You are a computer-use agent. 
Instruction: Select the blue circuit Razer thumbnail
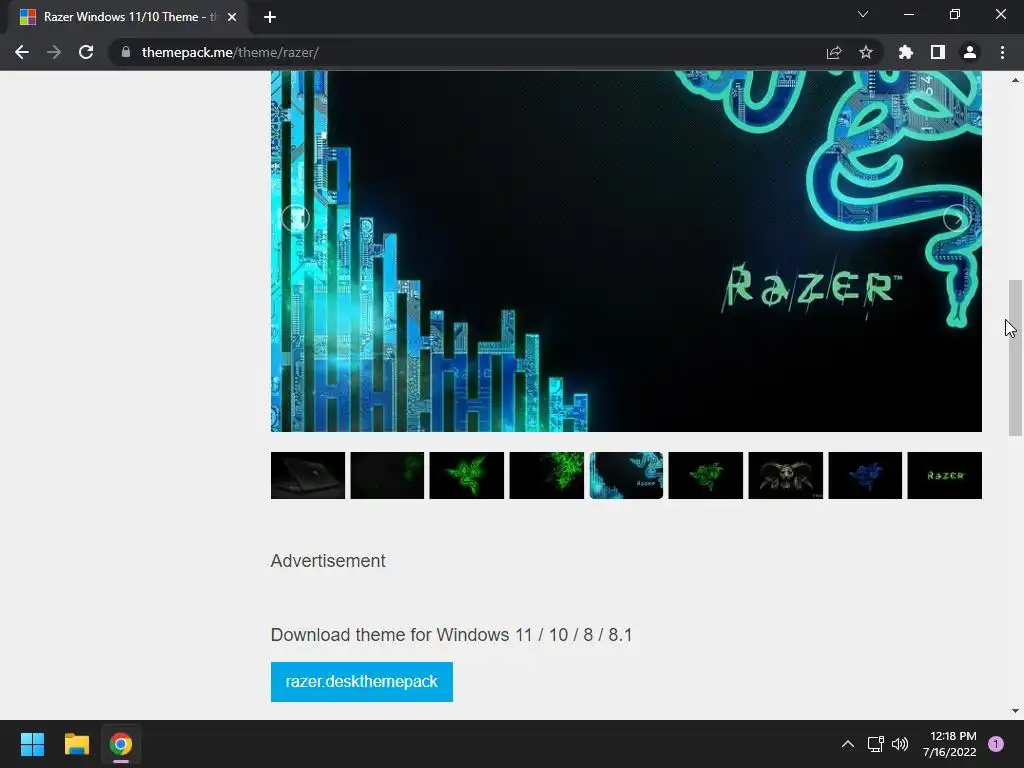(626, 475)
